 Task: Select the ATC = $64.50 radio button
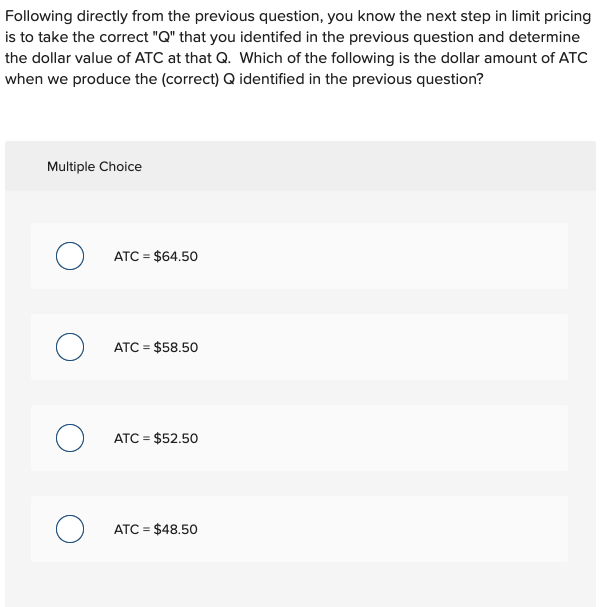(69, 257)
